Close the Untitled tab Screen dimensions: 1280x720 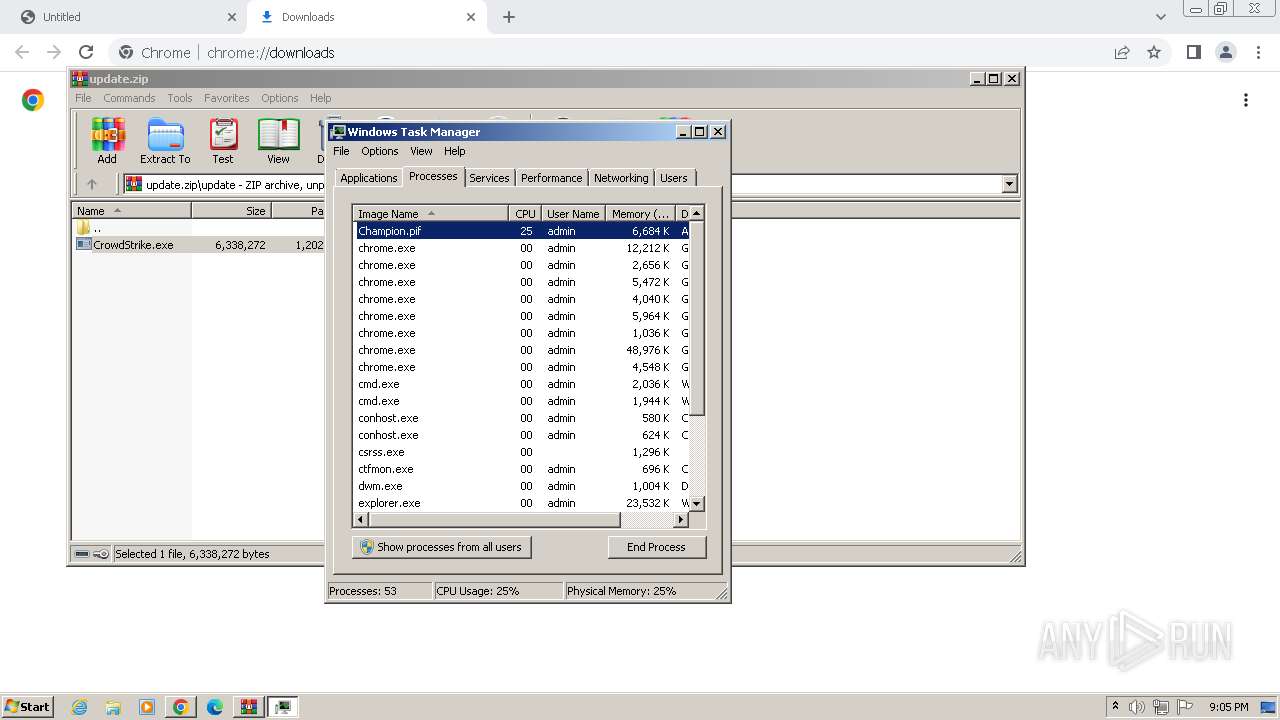(x=232, y=17)
